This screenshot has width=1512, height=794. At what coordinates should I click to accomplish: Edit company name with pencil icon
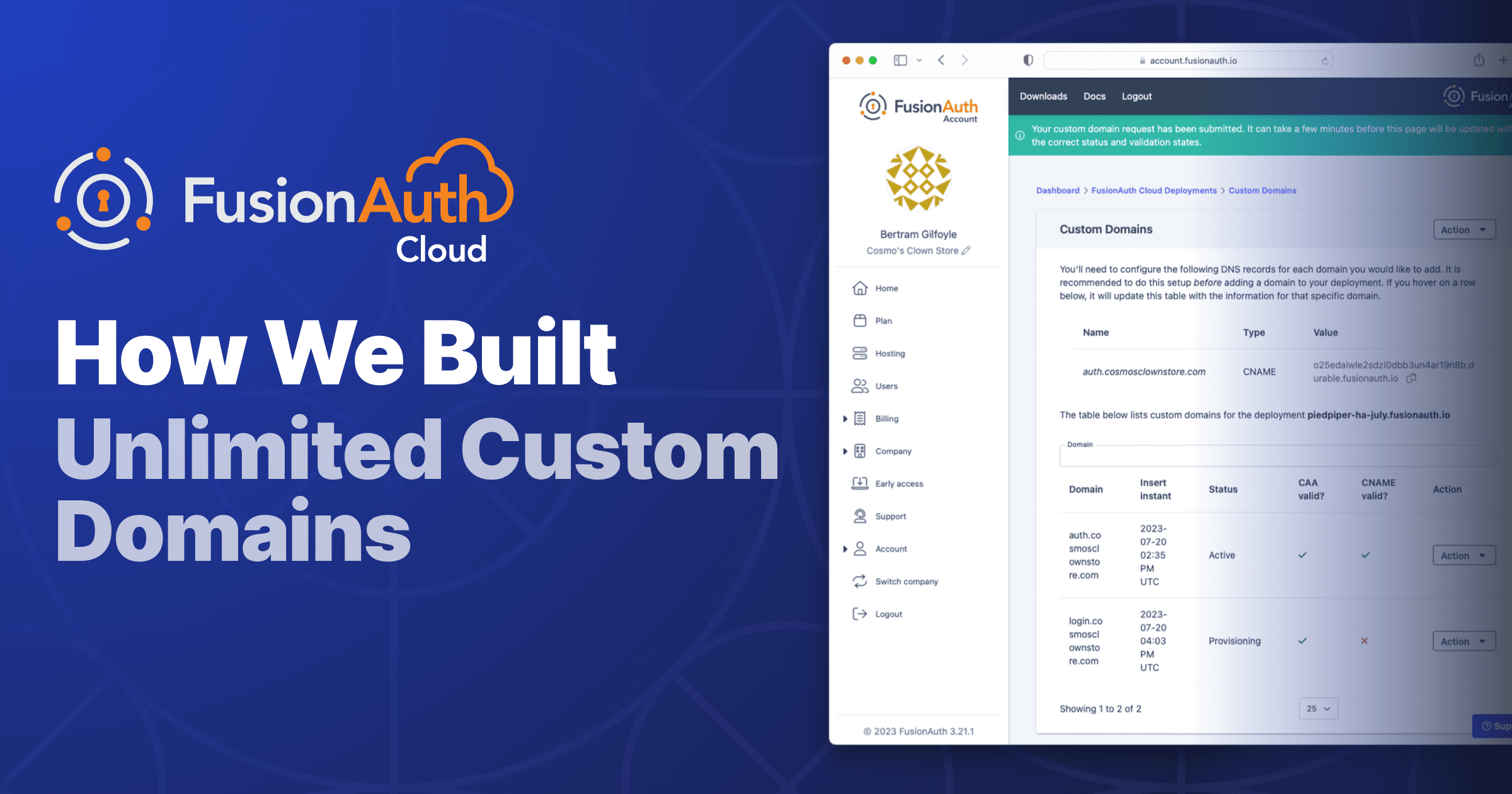(966, 250)
